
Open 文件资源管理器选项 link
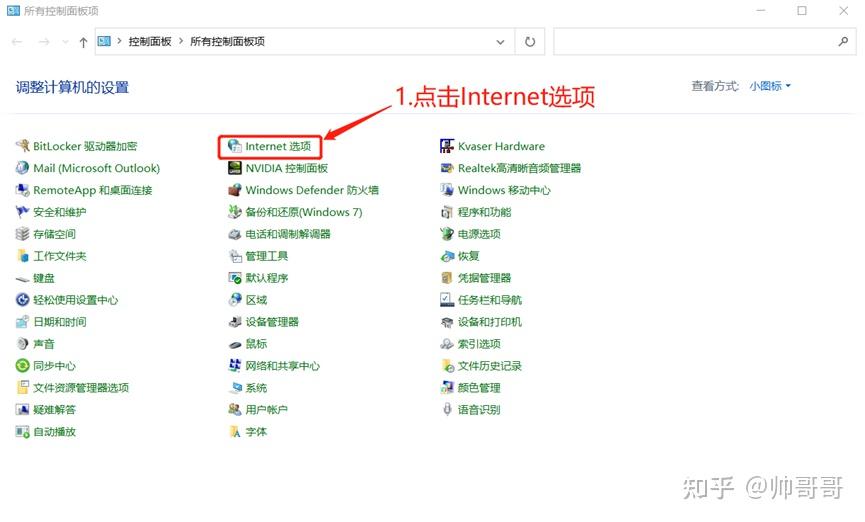81,387
